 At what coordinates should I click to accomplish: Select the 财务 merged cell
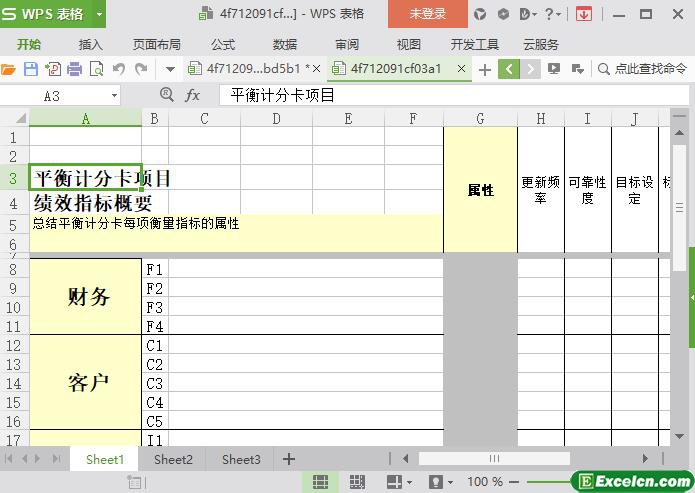tap(86, 297)
